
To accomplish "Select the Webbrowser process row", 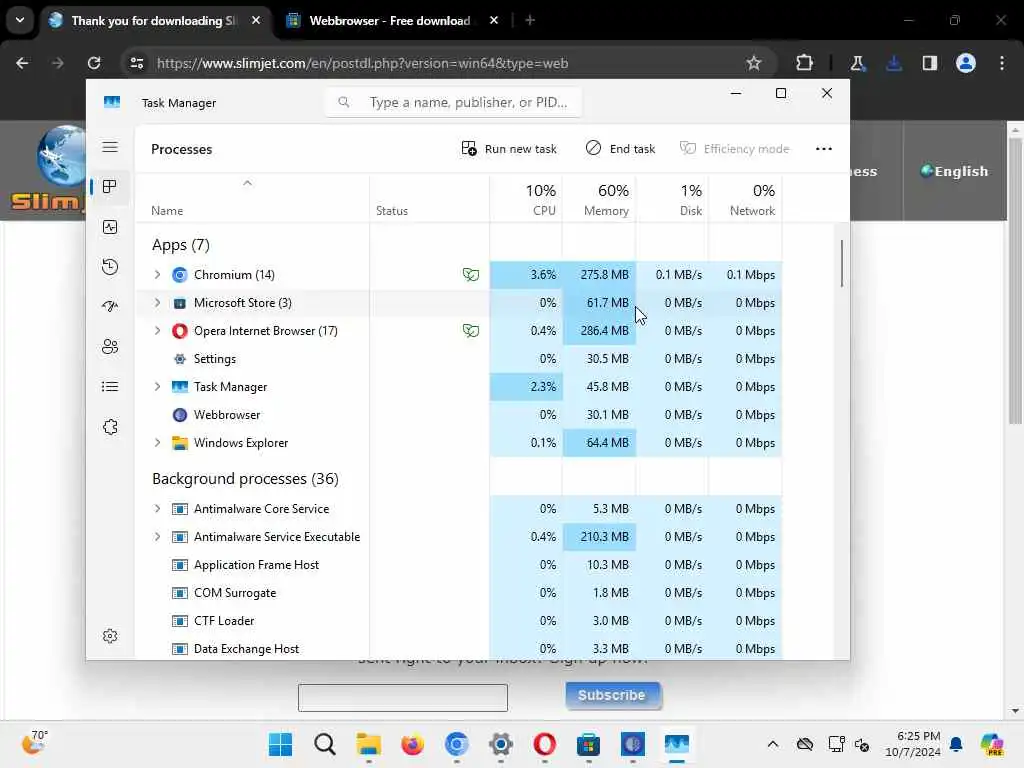I will [x=459, y=415].
